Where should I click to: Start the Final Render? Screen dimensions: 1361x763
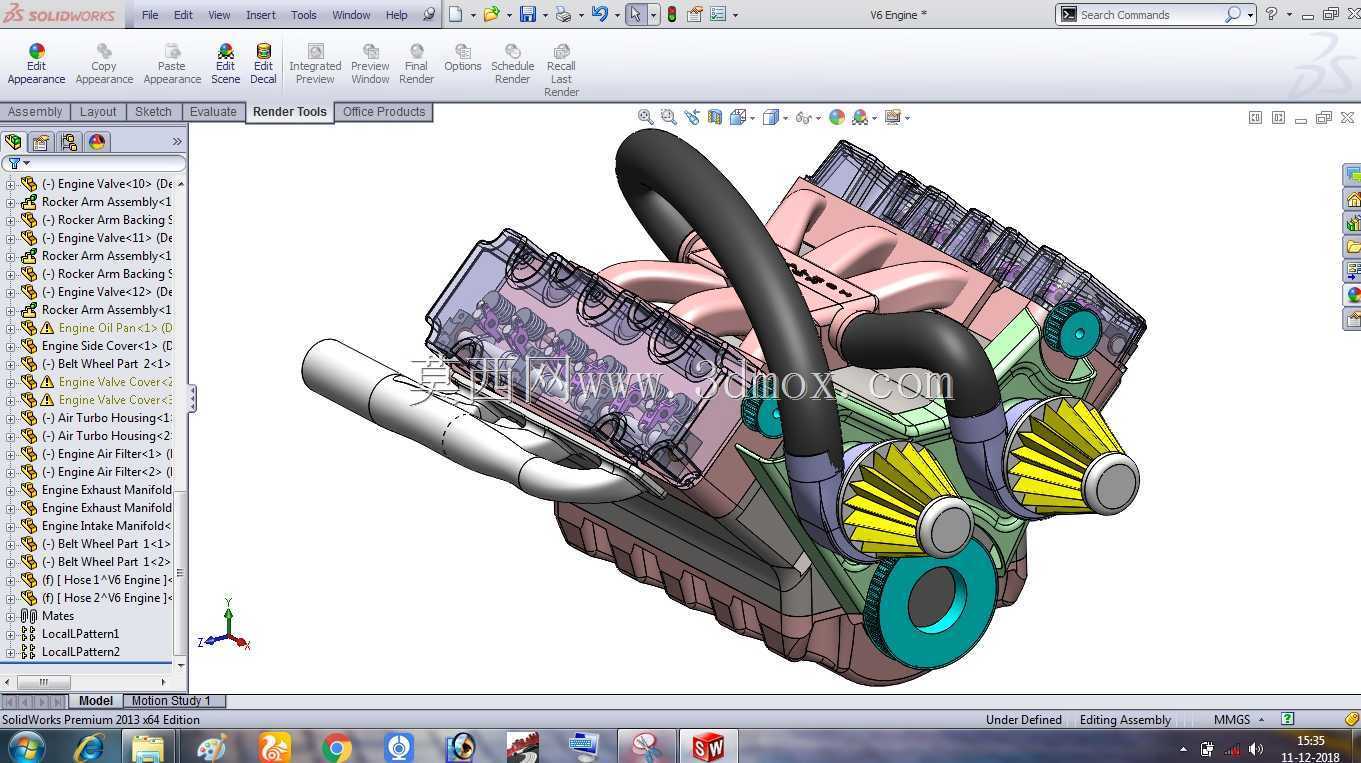point(416,64)
